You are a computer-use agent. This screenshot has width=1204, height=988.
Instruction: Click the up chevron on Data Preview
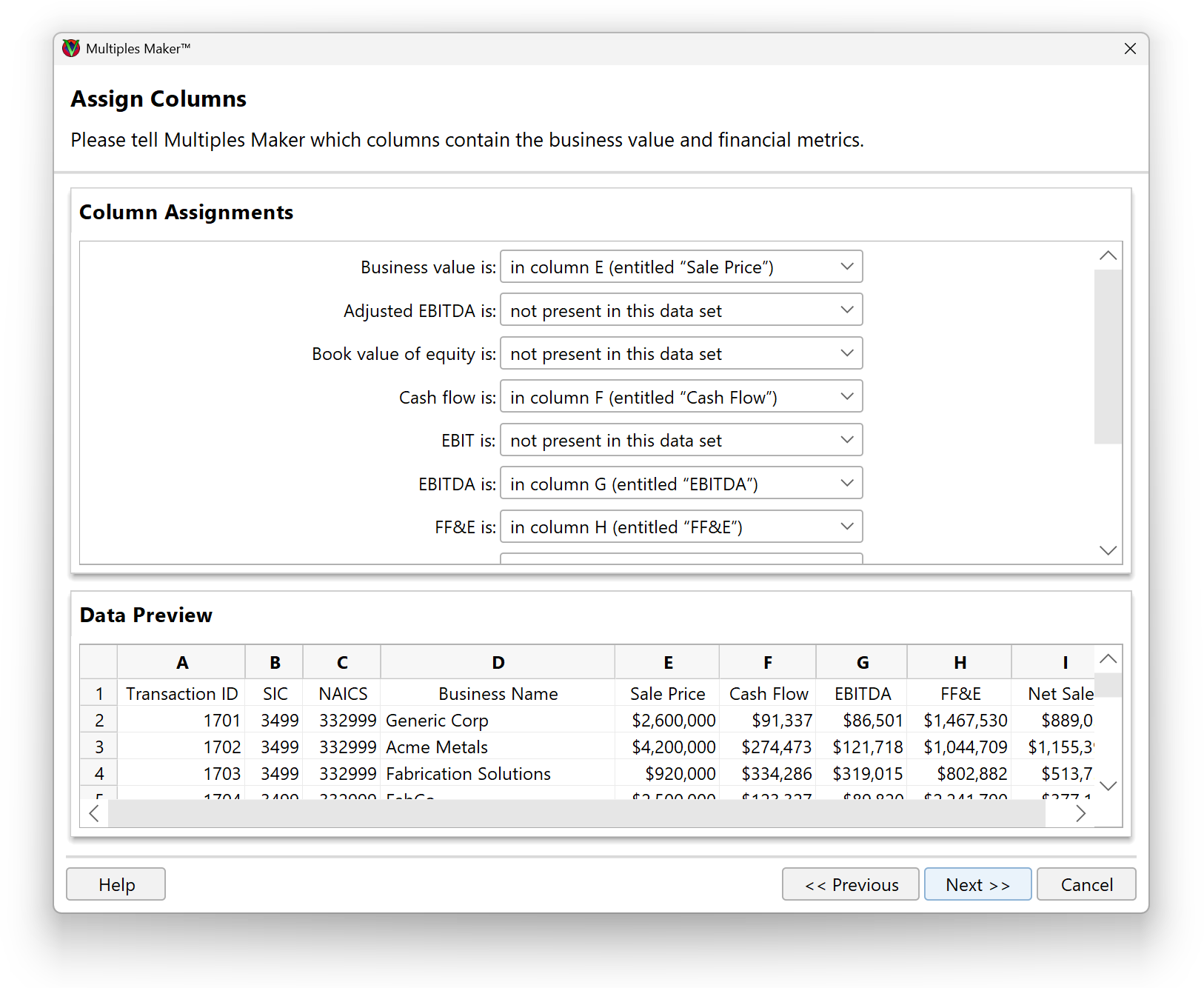click(x=1108, y=658)
